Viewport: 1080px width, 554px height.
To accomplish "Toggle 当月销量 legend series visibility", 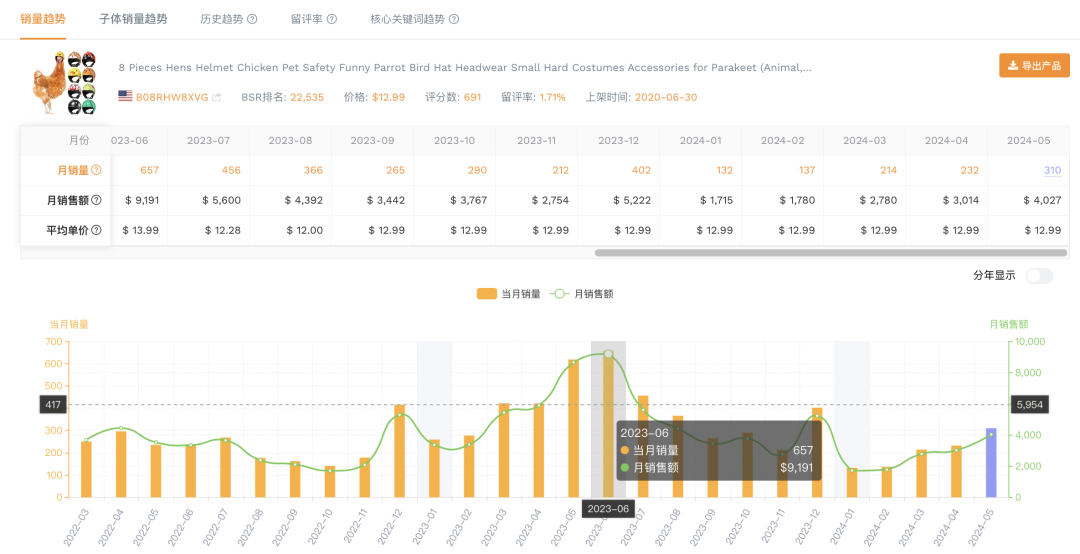I will [508, 294].
